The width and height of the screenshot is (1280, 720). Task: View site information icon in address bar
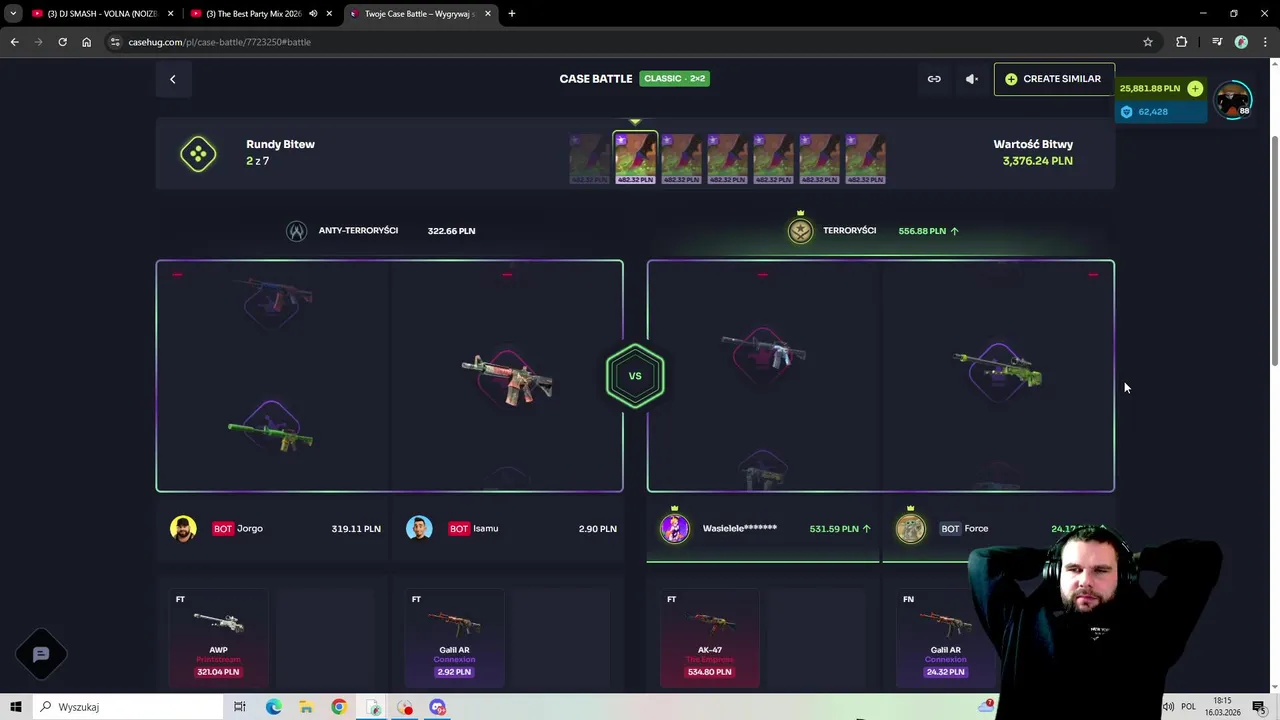coord(116,42)
